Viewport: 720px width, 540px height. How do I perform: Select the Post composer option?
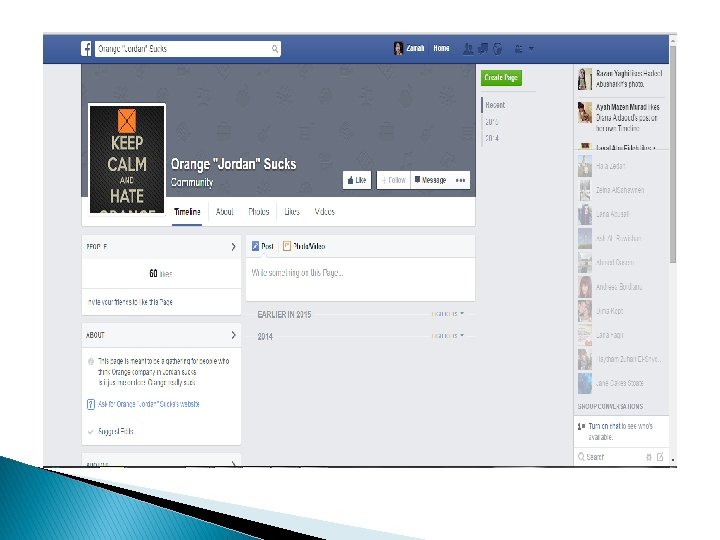(x=263, y=246)
